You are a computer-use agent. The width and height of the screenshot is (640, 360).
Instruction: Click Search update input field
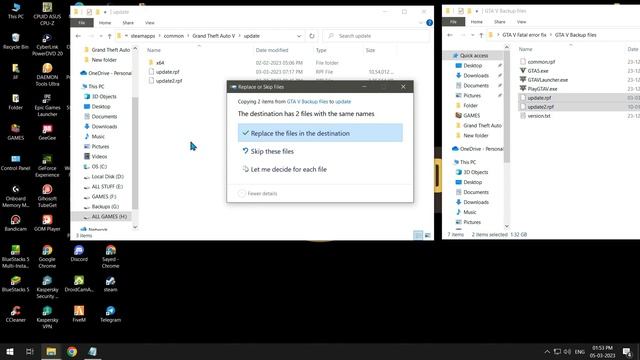pos(376,36)
